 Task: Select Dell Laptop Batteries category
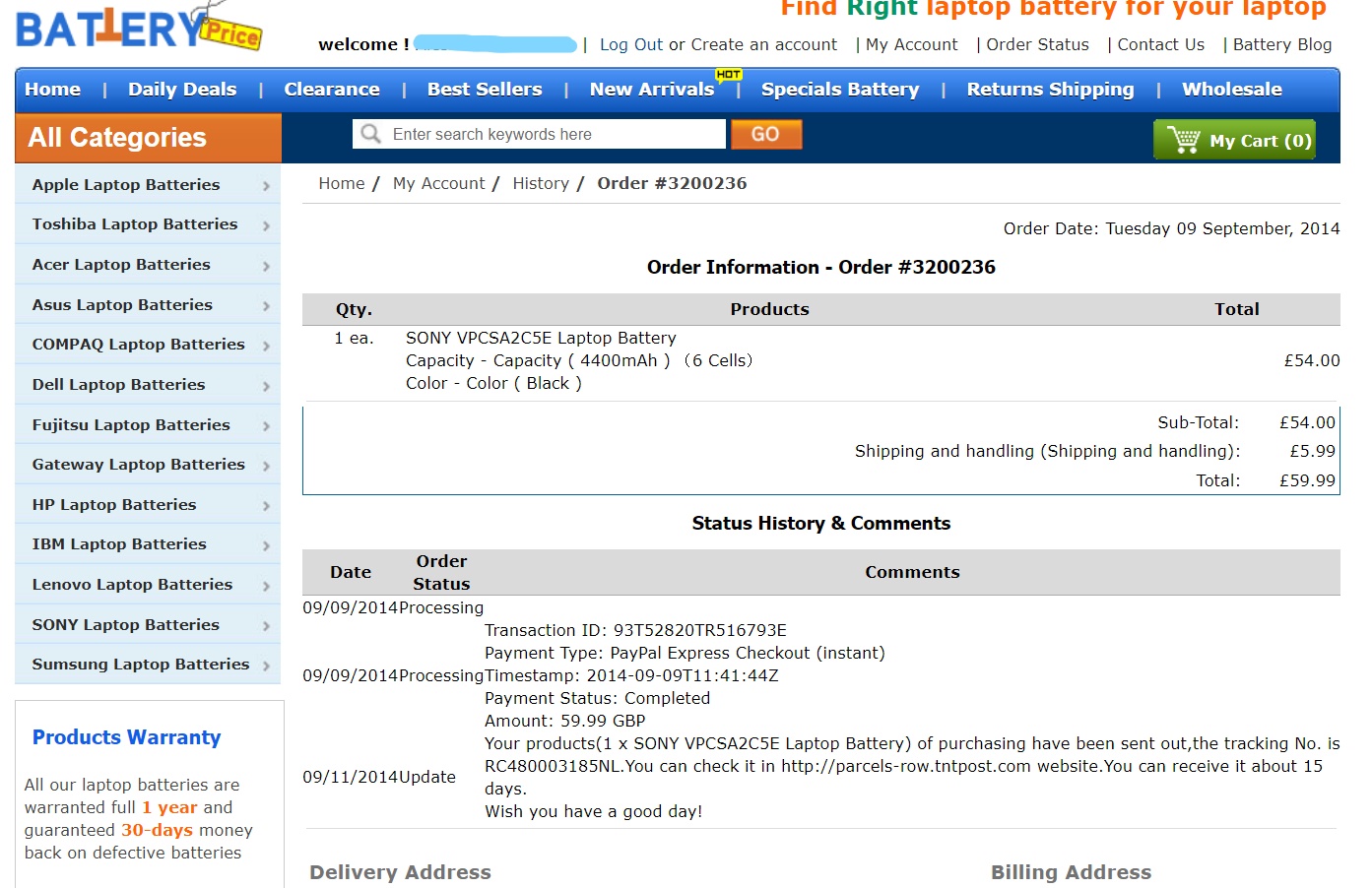point(118,385)
